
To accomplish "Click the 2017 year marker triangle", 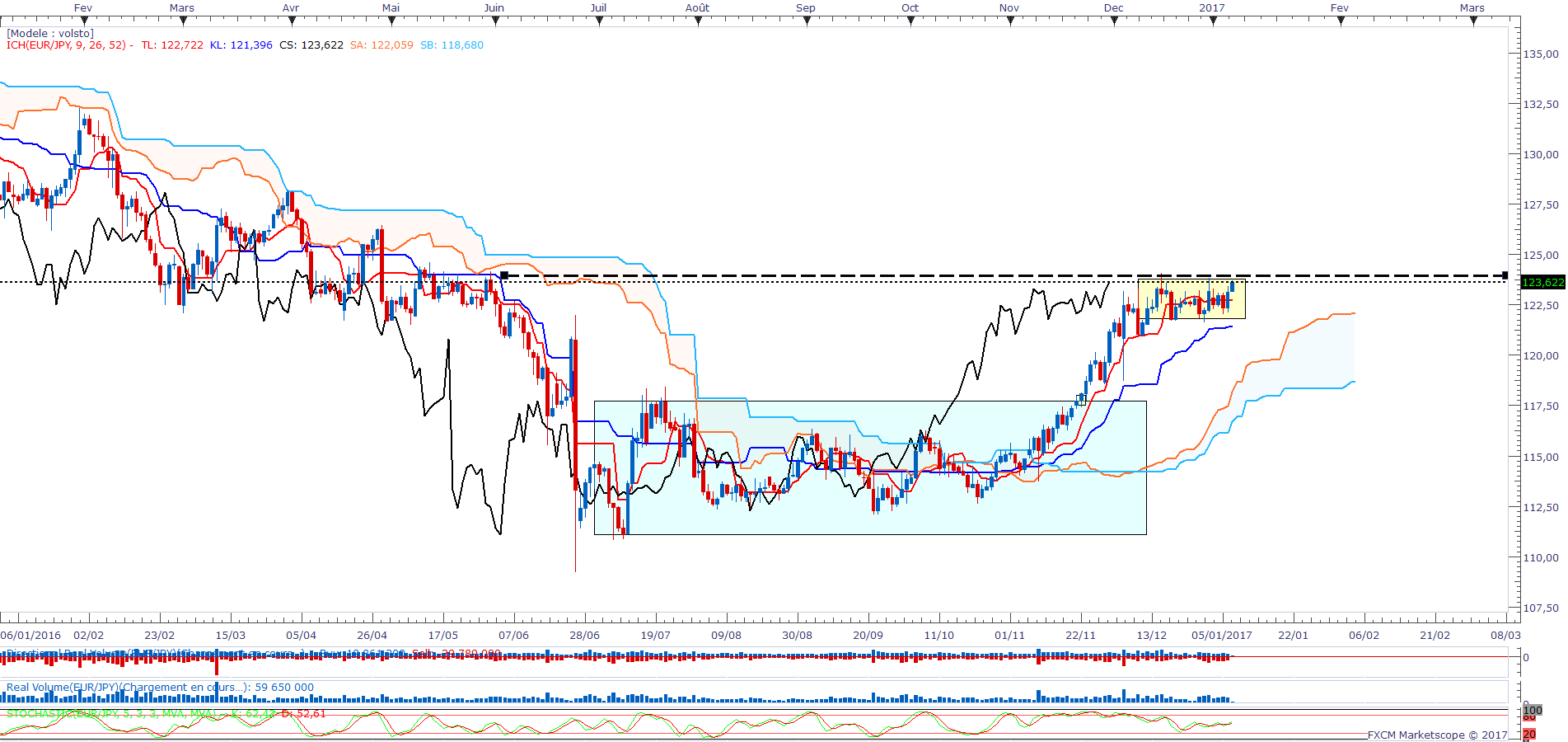I will [x=1213, y=21].
